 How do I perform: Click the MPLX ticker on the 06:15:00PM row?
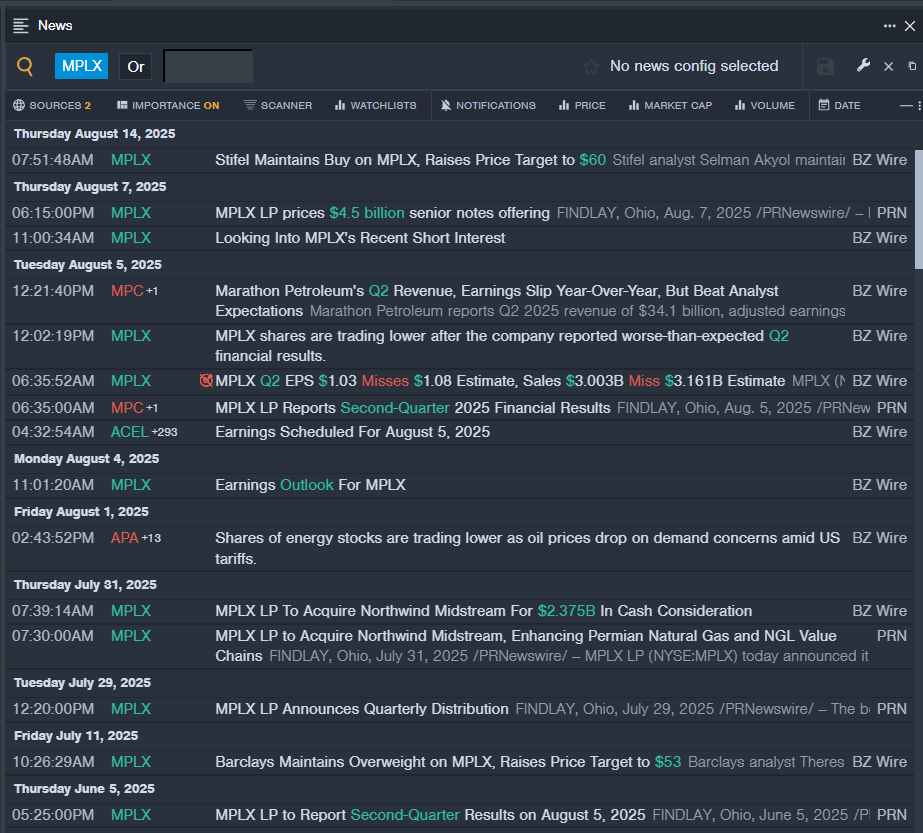131,213
